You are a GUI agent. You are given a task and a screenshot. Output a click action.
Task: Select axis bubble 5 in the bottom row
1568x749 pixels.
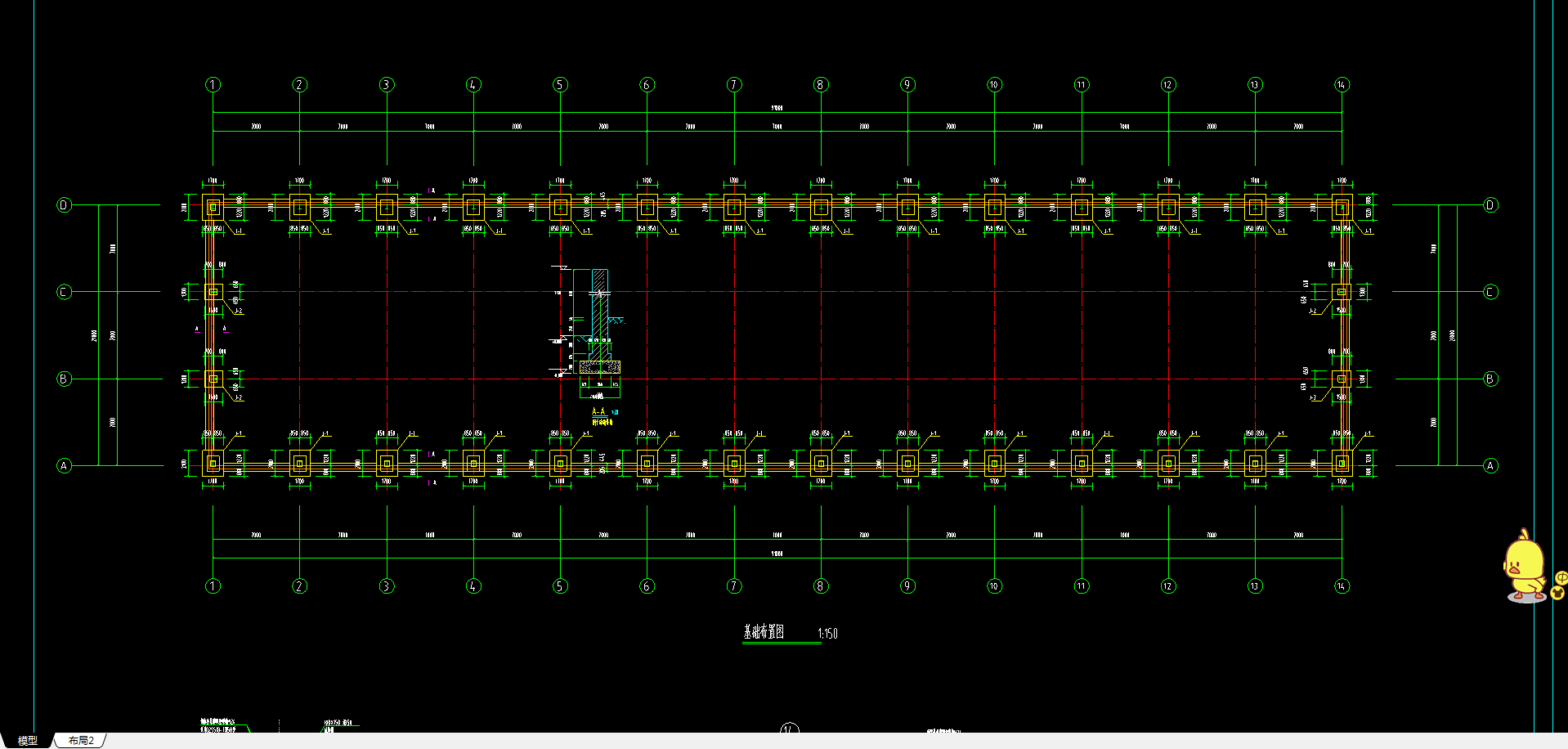tap(560, 585)
